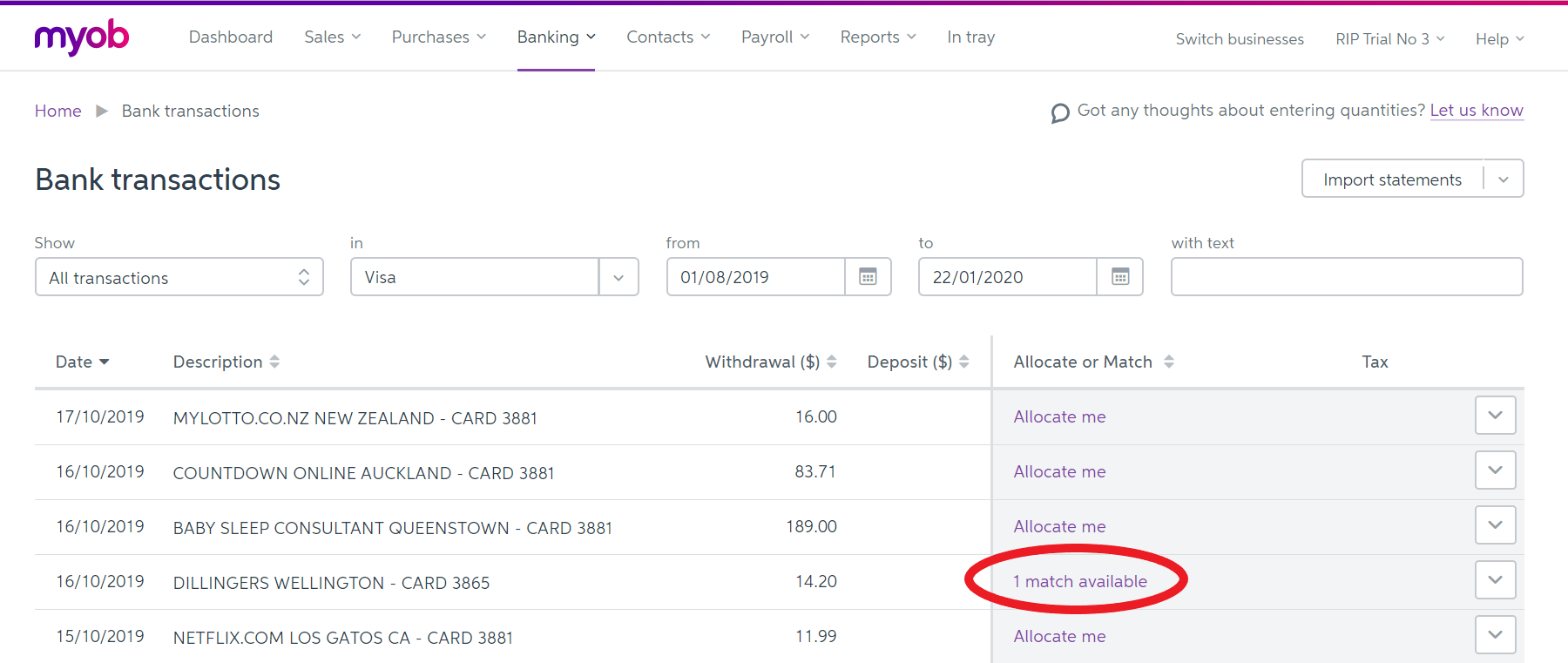The width and height of the screenshot is (1568, 663).
Task: Click the Tax column header
Action: pos(1375,362)
